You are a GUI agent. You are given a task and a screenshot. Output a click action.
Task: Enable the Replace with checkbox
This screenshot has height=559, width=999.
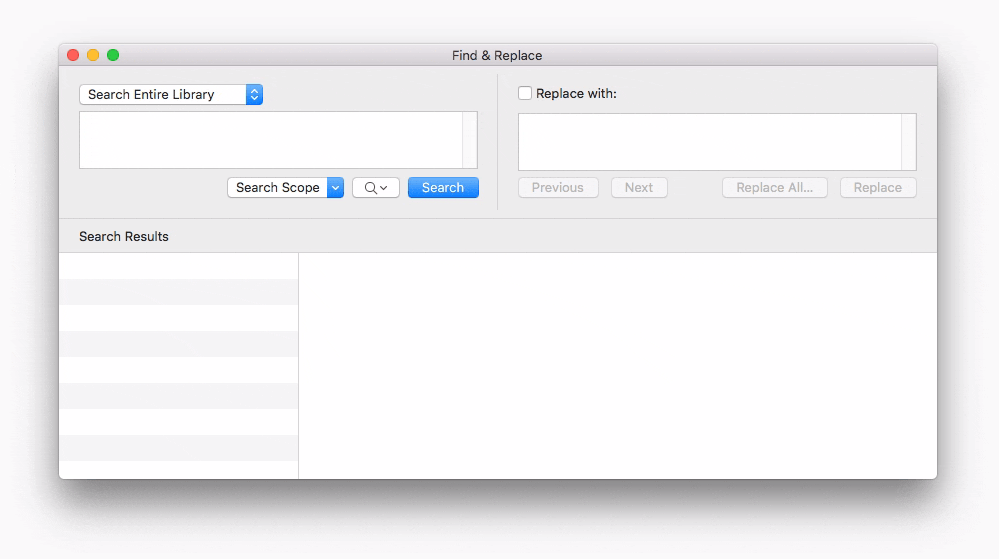[x=524, y=94]
